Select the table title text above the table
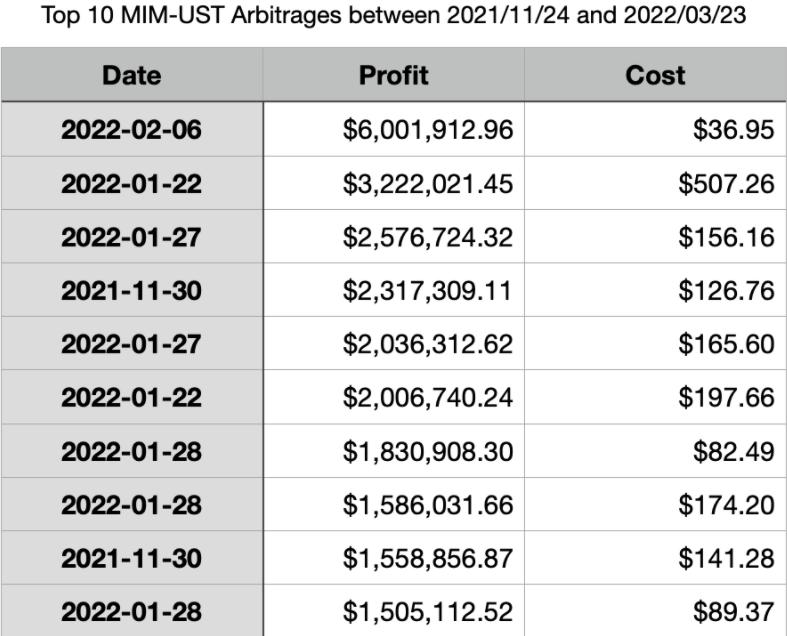 394,17
